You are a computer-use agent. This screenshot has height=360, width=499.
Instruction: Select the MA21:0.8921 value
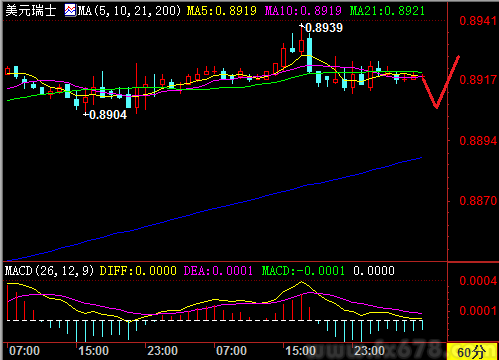pos(387,11)
